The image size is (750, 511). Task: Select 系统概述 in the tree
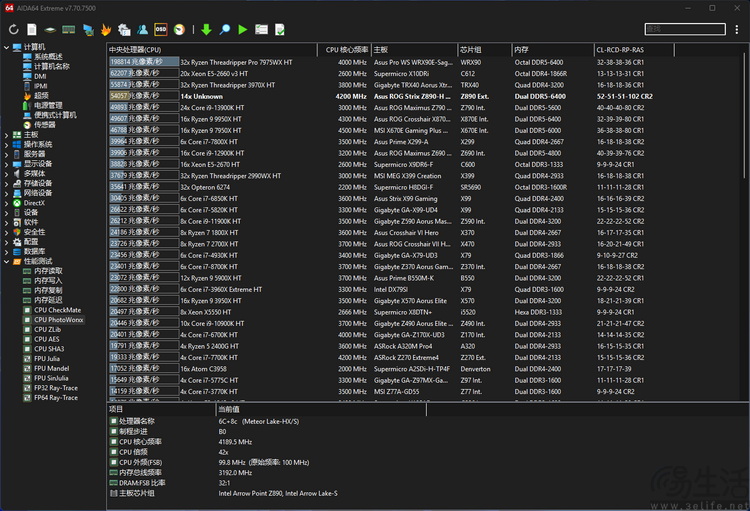pyautogui.click(x=48, y=56)
